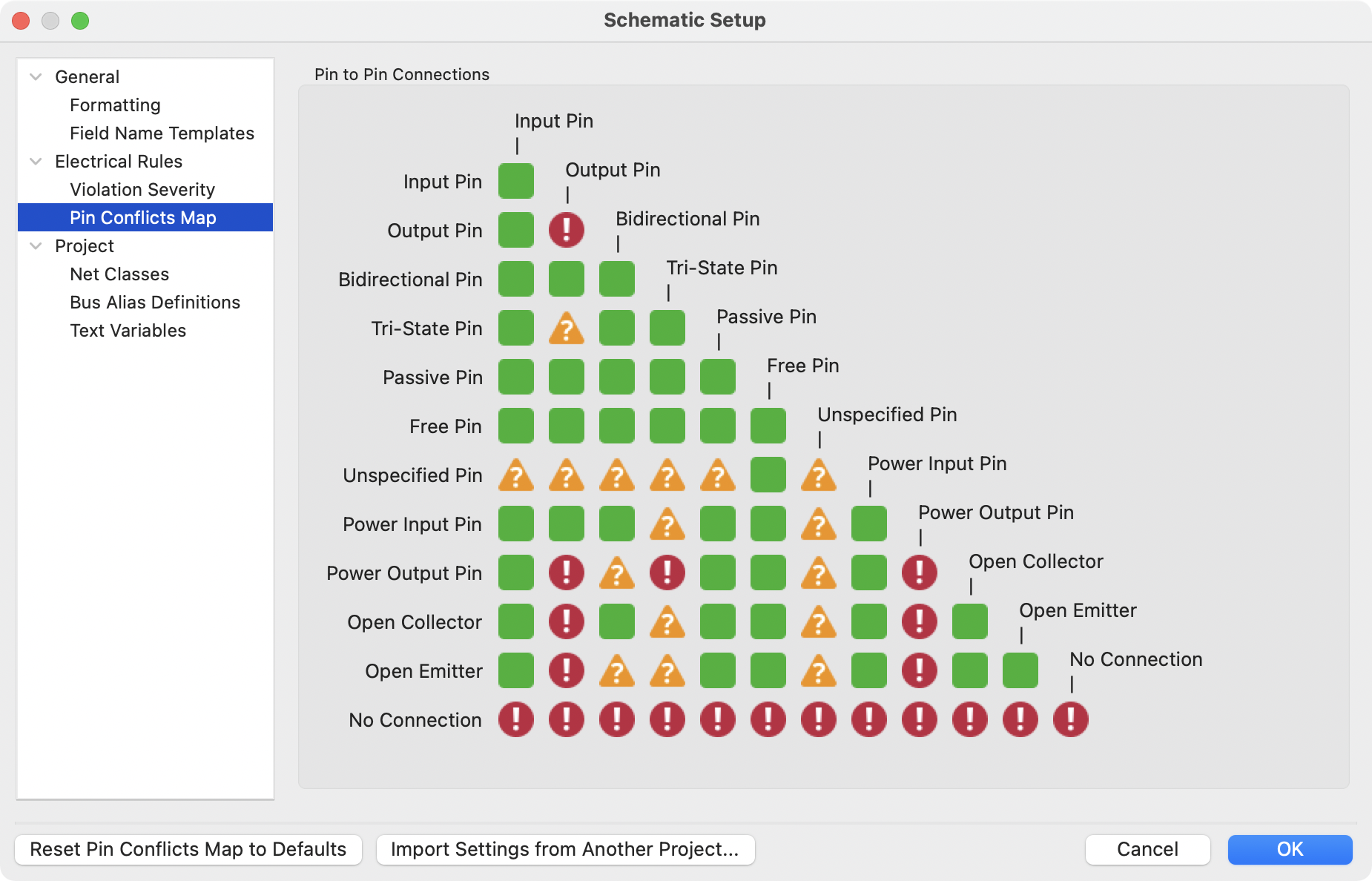This screenshot has height=881, width=1372.
Task: Click Open Emitter row, Open Emitter column green square
Action: click(x=1020, y=670)
